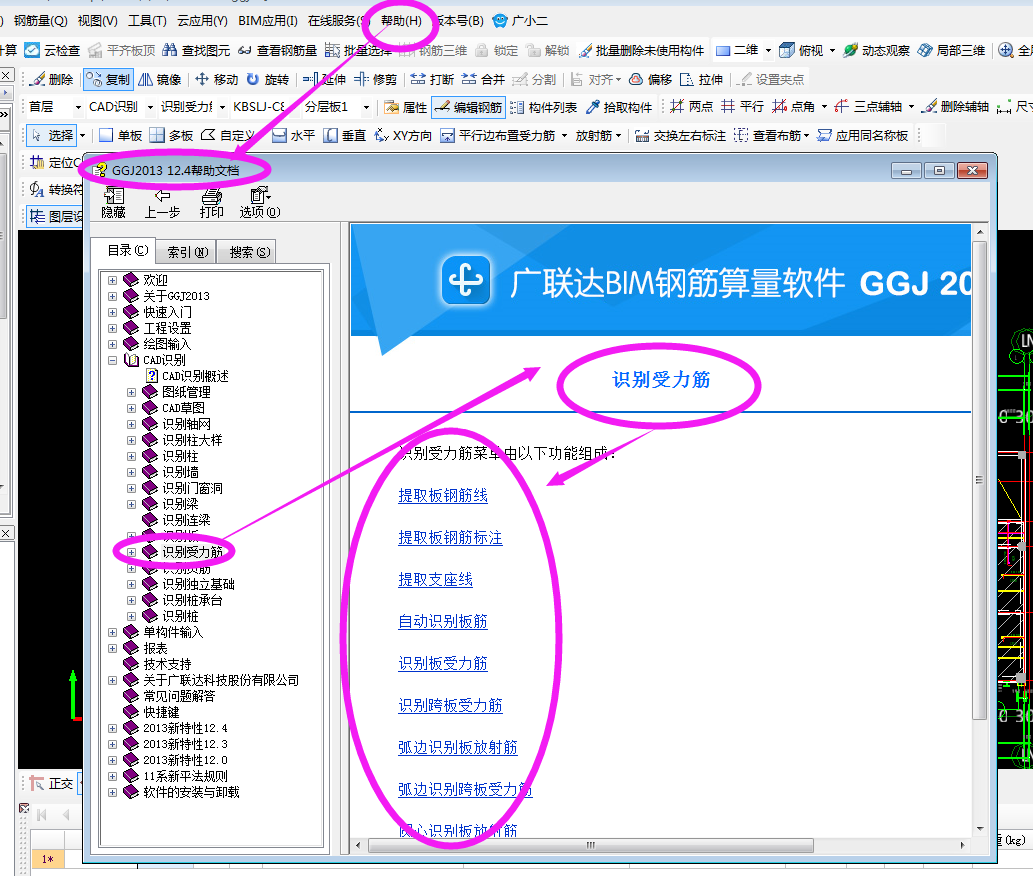
Task: Open 分层板1 layer dropdown
Action: [x=366, y=107]
